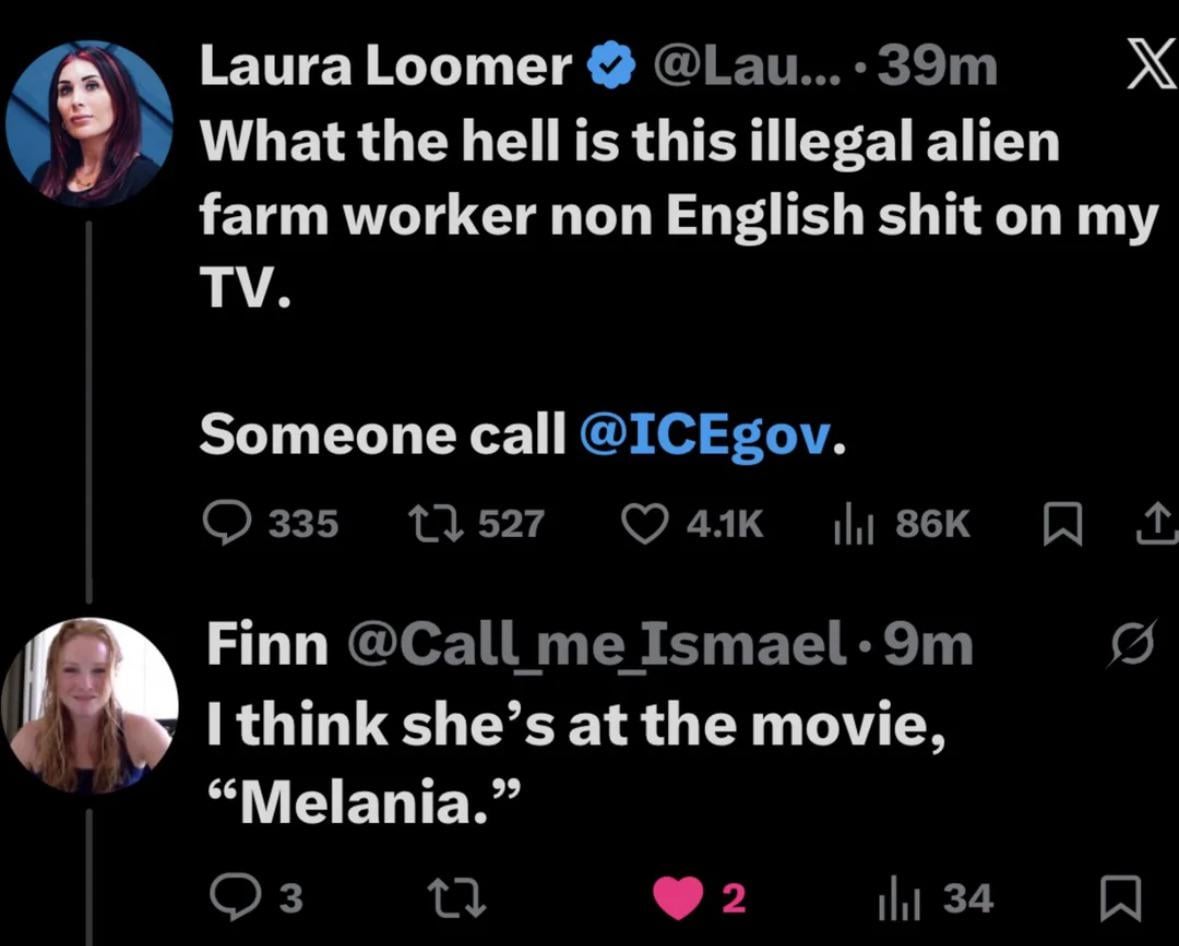Screen dimensions: 1179x946
Task: Open the X logo icon
Action: [x=1150, y=68]
